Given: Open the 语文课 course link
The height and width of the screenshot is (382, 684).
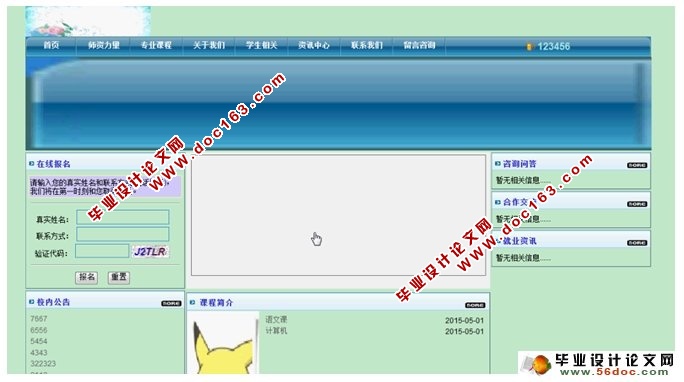Looking at the screenshot, I should pos(276,320).
